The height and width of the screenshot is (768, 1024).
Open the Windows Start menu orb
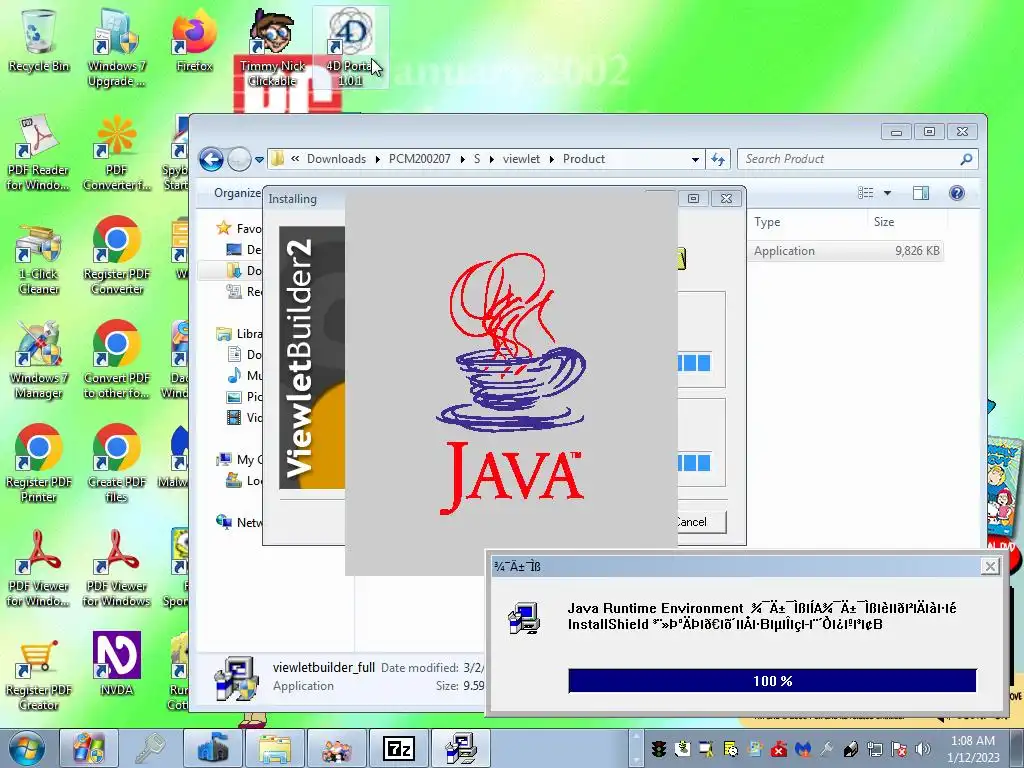click(26, 748)
